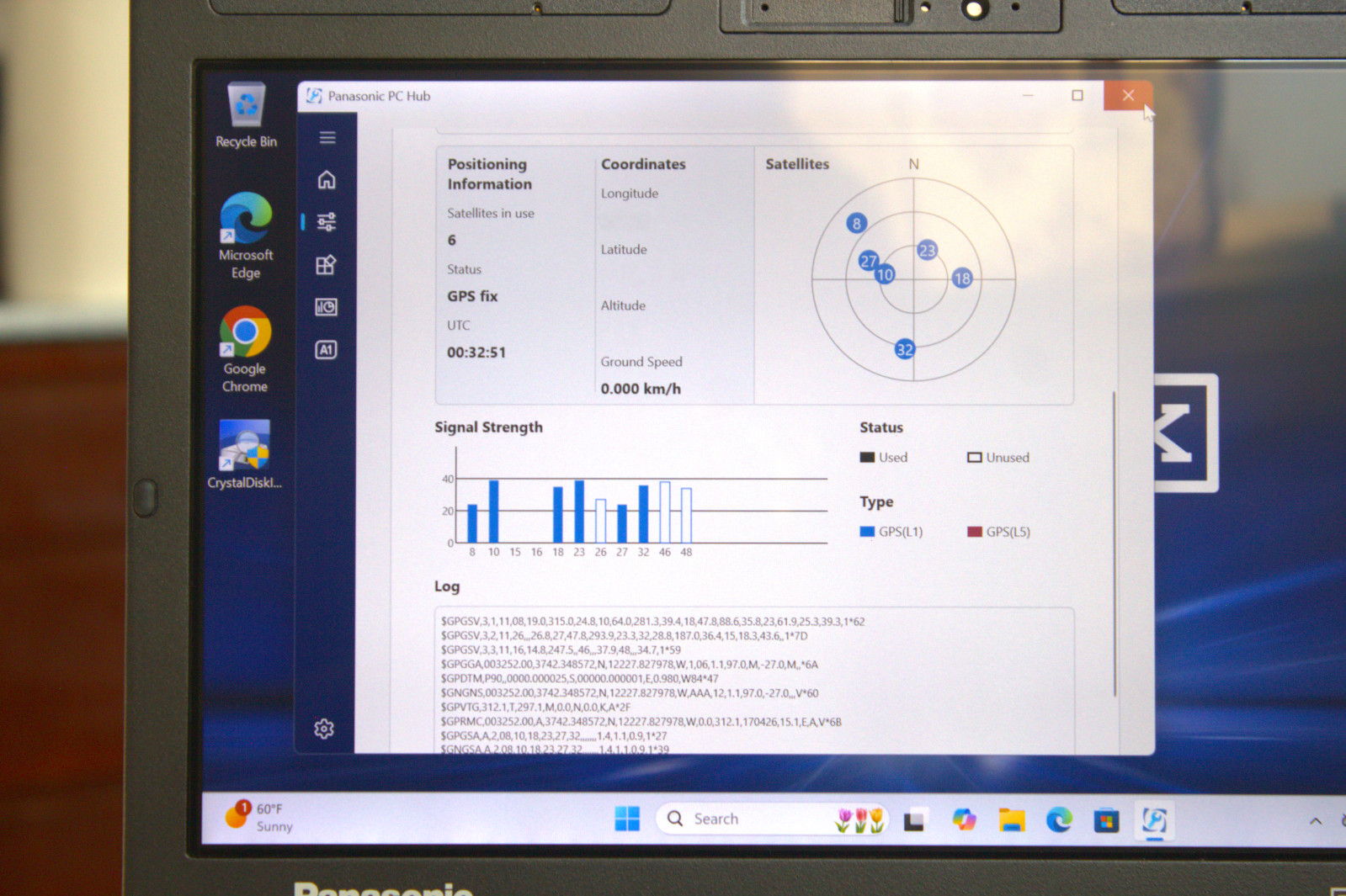Click the "GPS fix" status value
Viewport: 1346px width, 896px height.
click(472, 296)
